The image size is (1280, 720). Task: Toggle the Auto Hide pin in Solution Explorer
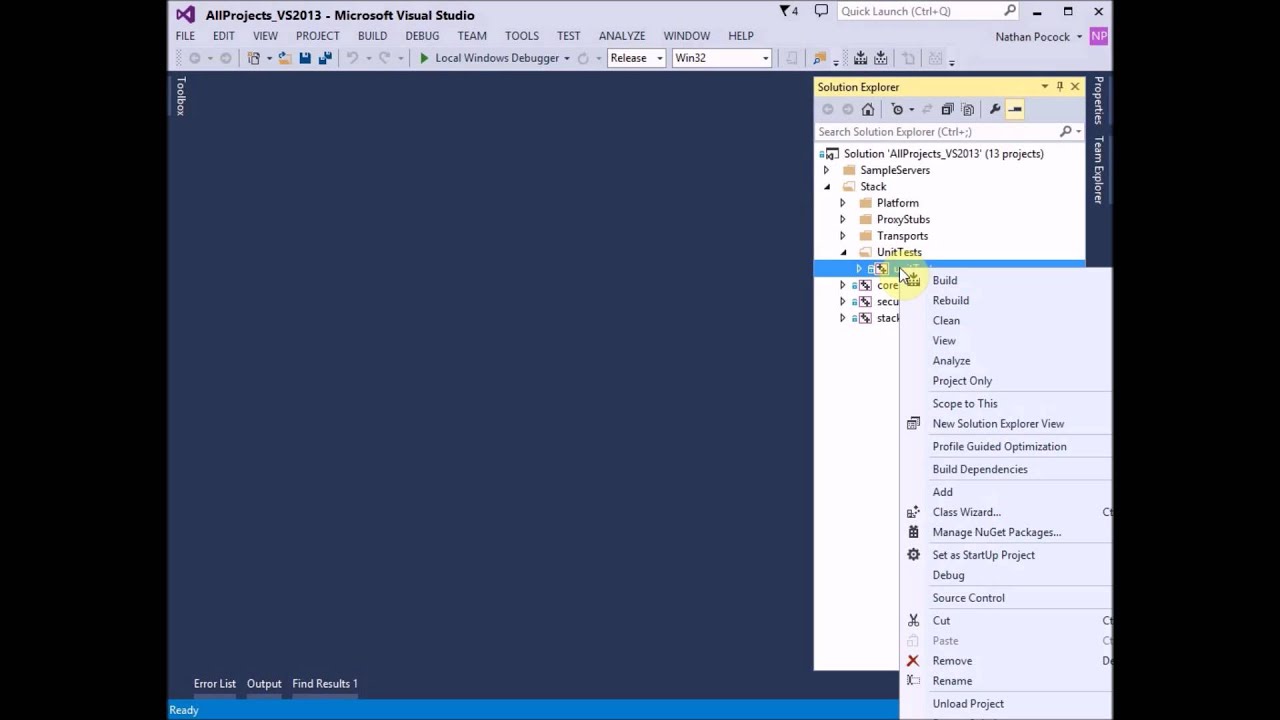1060,87
